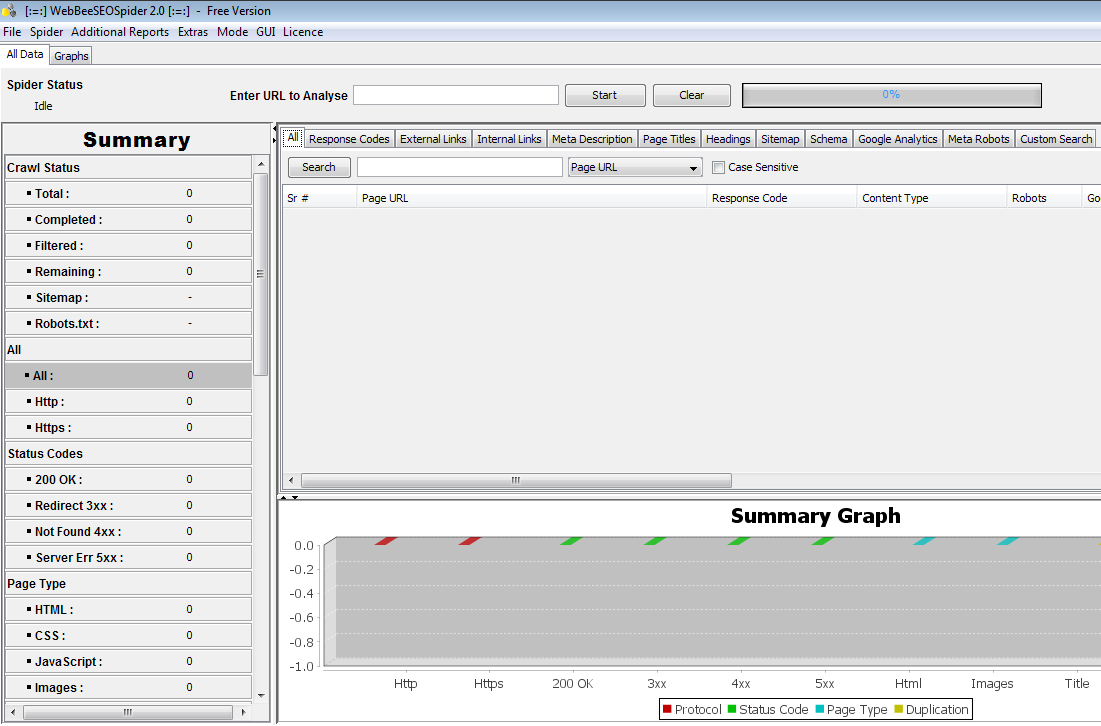Enable the Case Sensitive checkbox

pos(718,167)
